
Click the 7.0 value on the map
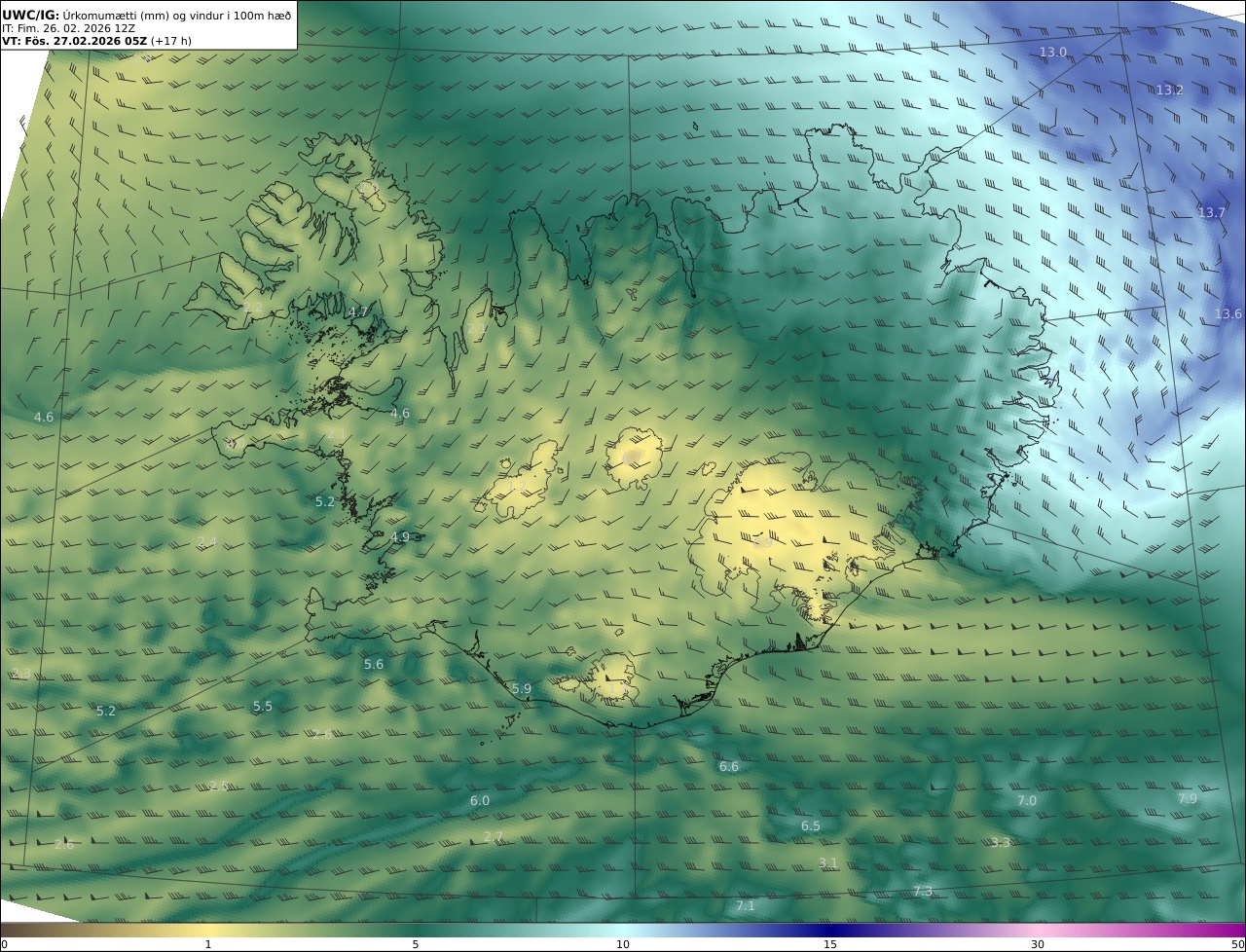pyautogui.click(x=1027, y=800)
